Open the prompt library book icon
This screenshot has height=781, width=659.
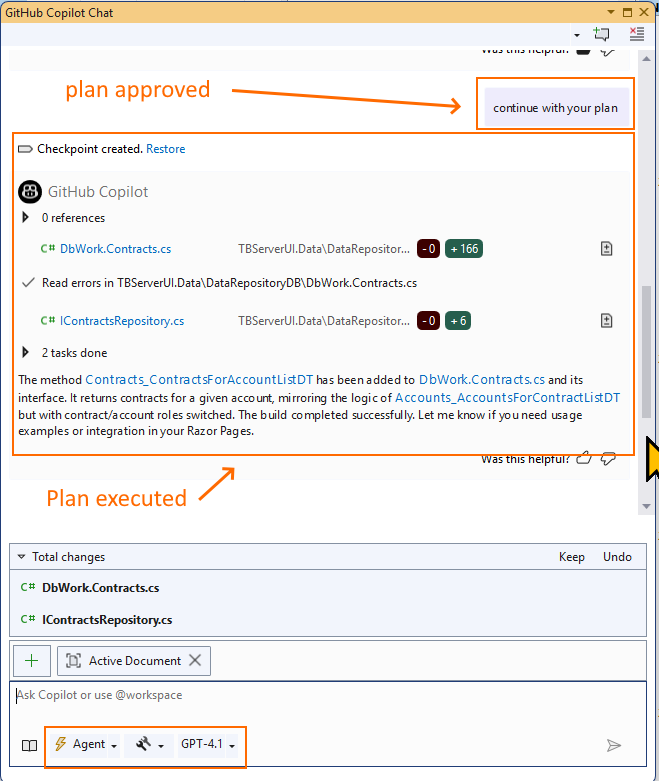(x=30, y=745)
